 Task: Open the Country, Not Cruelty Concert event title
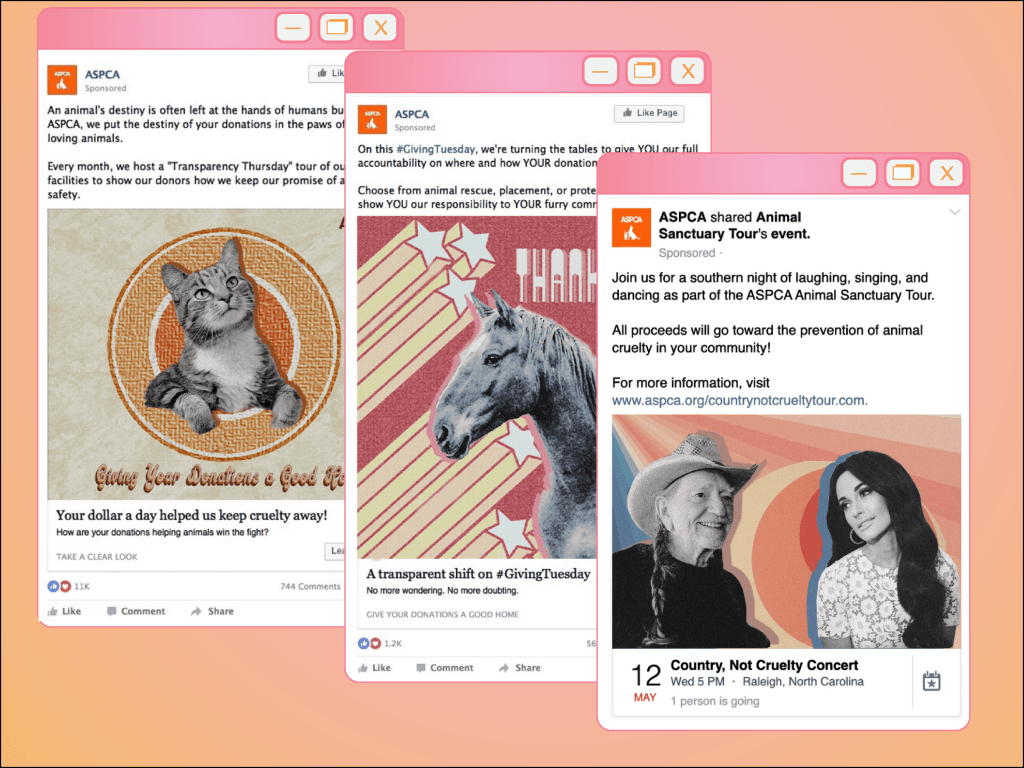coord(764,665)
